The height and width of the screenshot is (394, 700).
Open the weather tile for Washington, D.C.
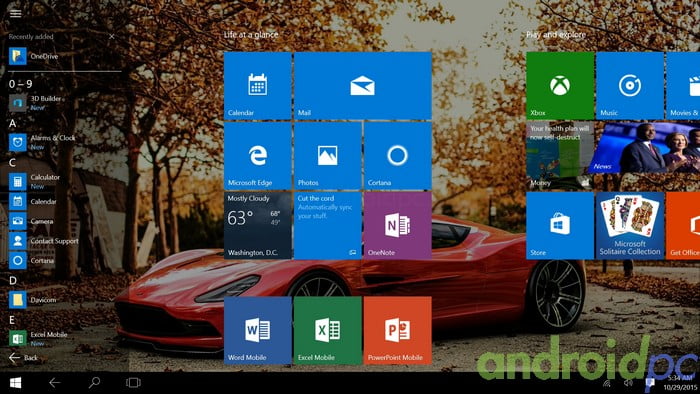(258, 225)
